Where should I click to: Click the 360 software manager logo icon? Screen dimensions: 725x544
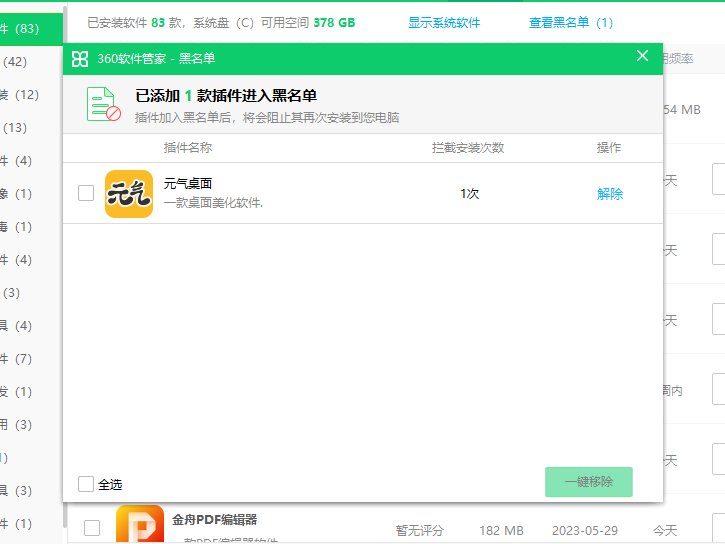click(x=80, y=59)
